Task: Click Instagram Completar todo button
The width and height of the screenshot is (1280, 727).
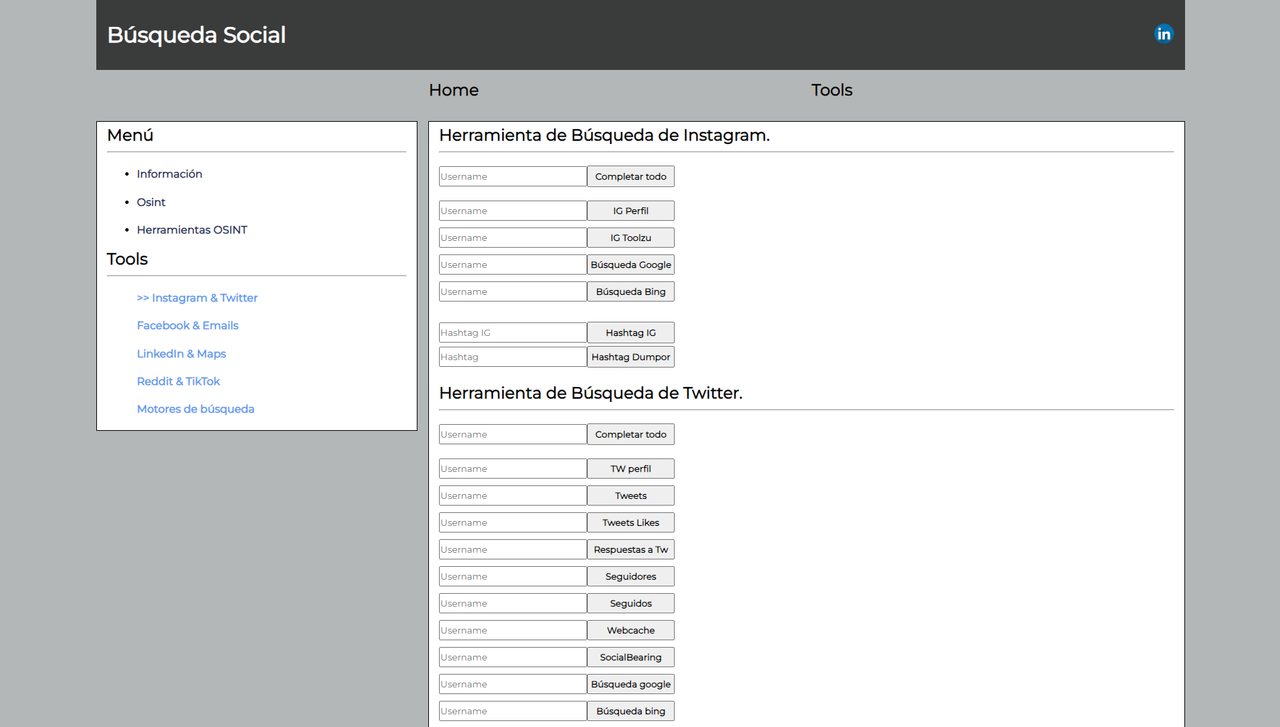Action: tap(631, 177)
